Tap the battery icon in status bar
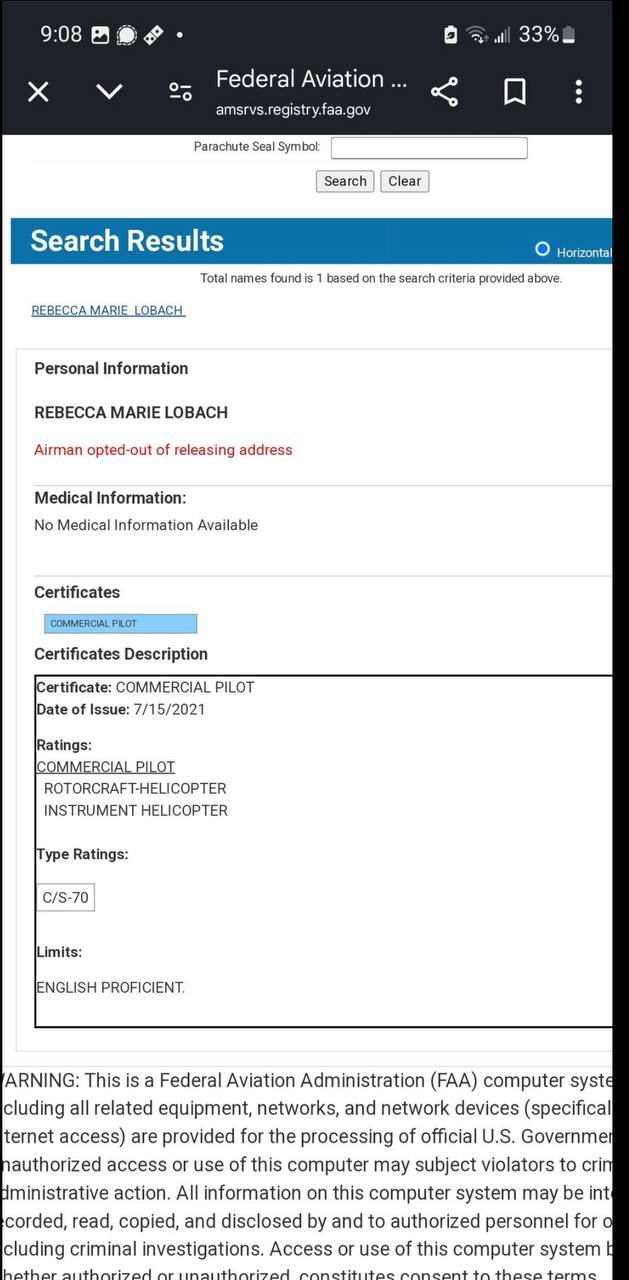 568,35
